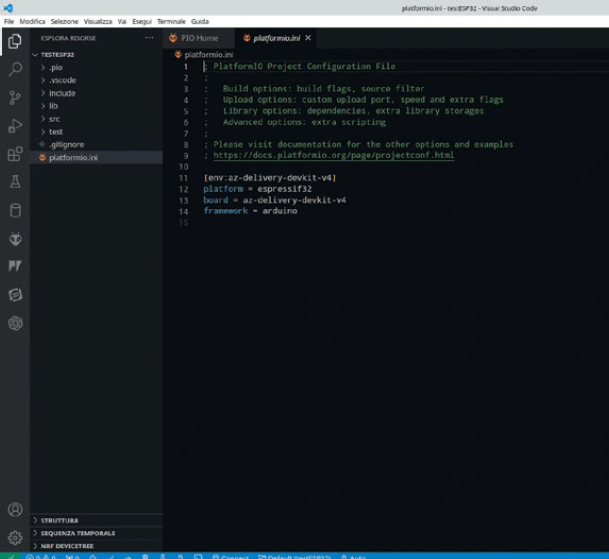The width and height of the screenshot is (609, 559).
Task: Click the diamond icon beside .gitignore
Action: tap(42, 144)
